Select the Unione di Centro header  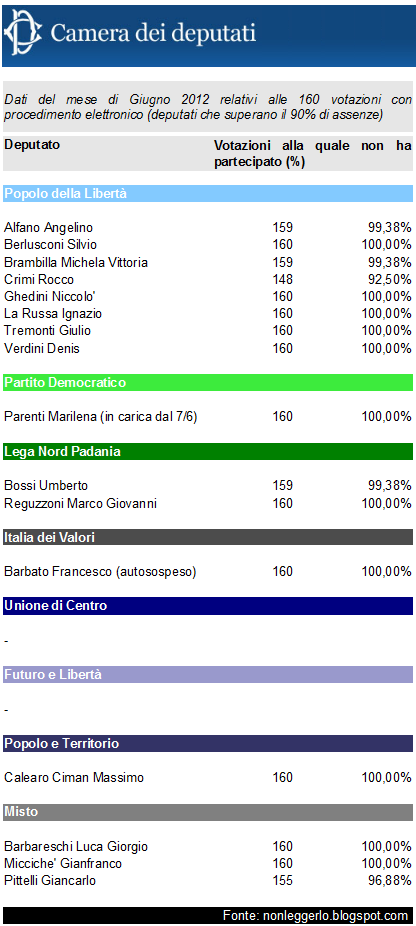click(x=208, y=606)
